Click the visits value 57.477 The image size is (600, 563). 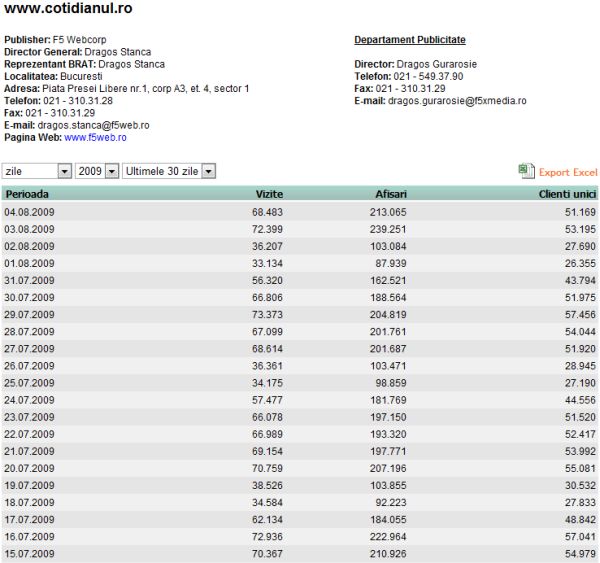point(267,400)
